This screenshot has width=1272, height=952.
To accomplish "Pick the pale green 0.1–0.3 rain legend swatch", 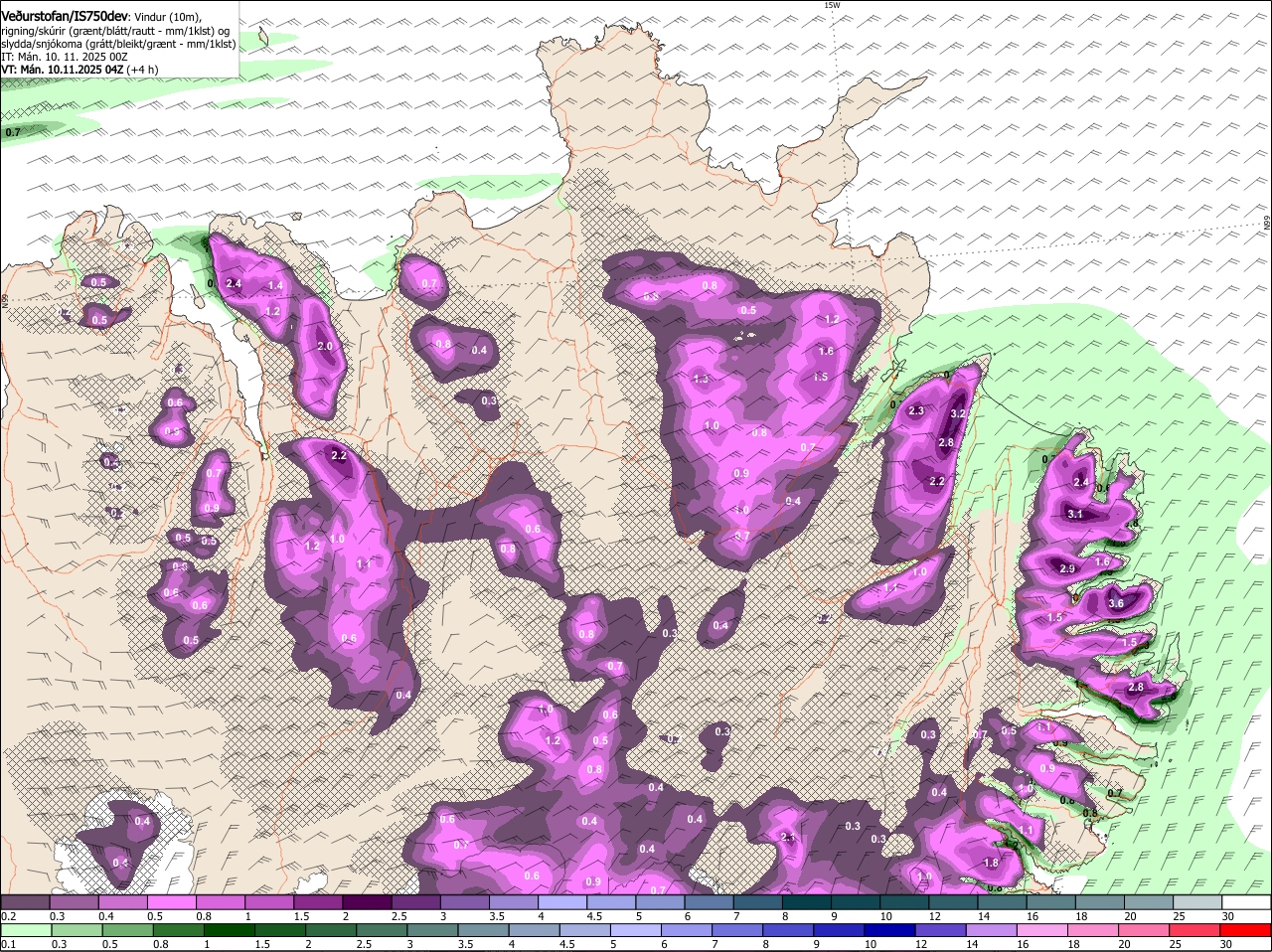I will pyautogui.click(x=25, y=929).
